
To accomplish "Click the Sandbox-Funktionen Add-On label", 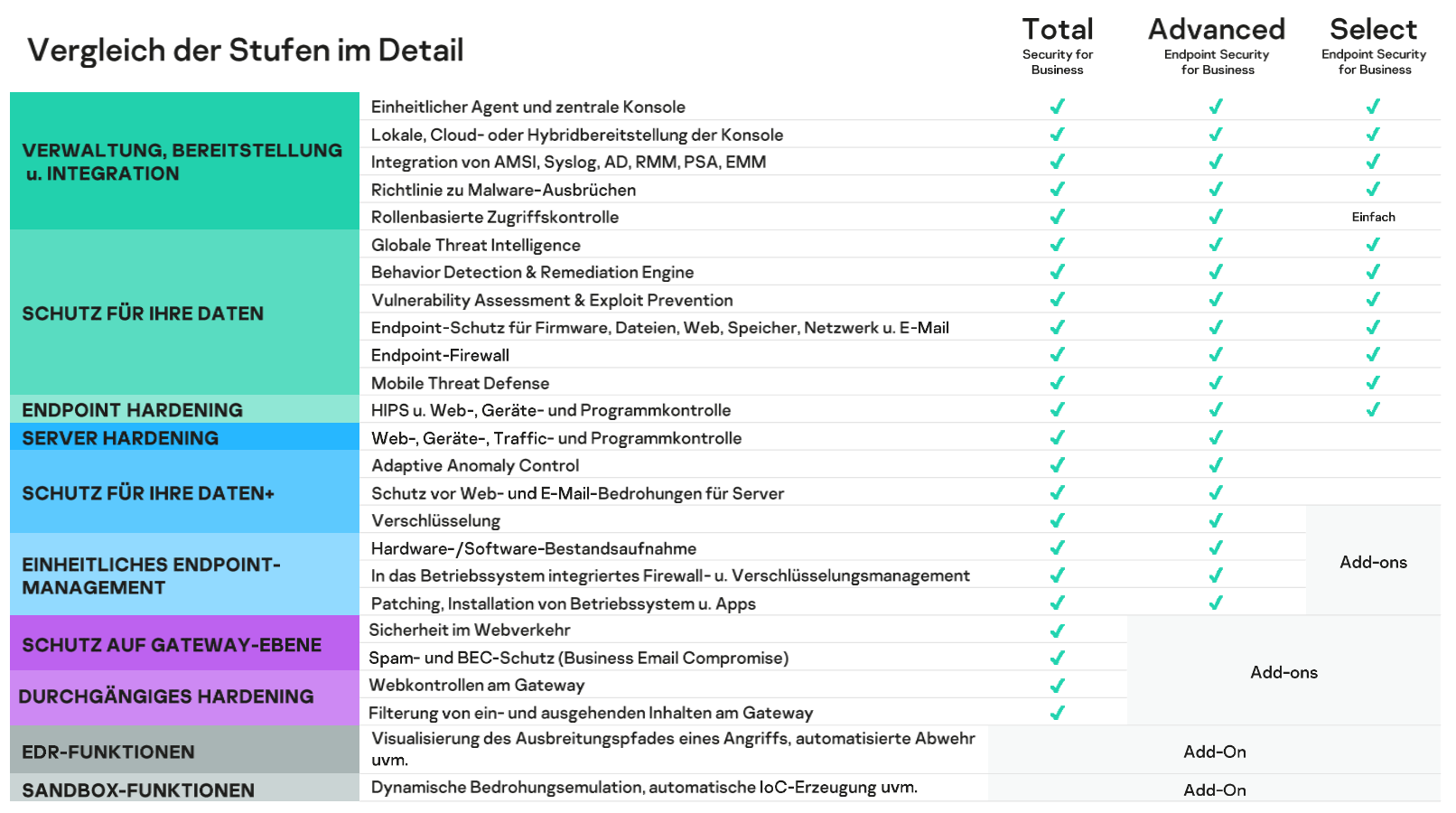I will (1214, 790).
